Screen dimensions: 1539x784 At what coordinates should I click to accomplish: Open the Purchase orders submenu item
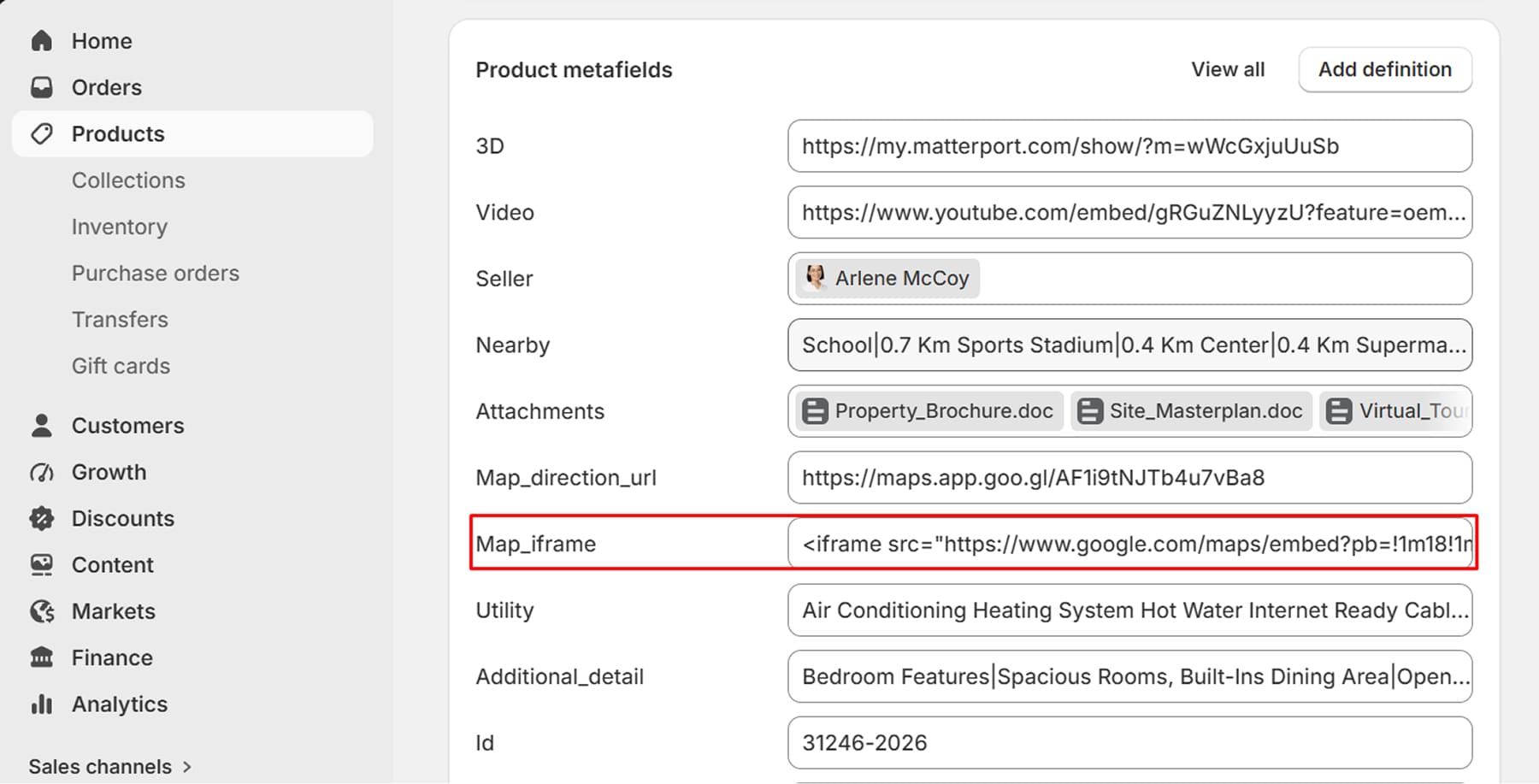pyautogui.click(x=156, y=273)
